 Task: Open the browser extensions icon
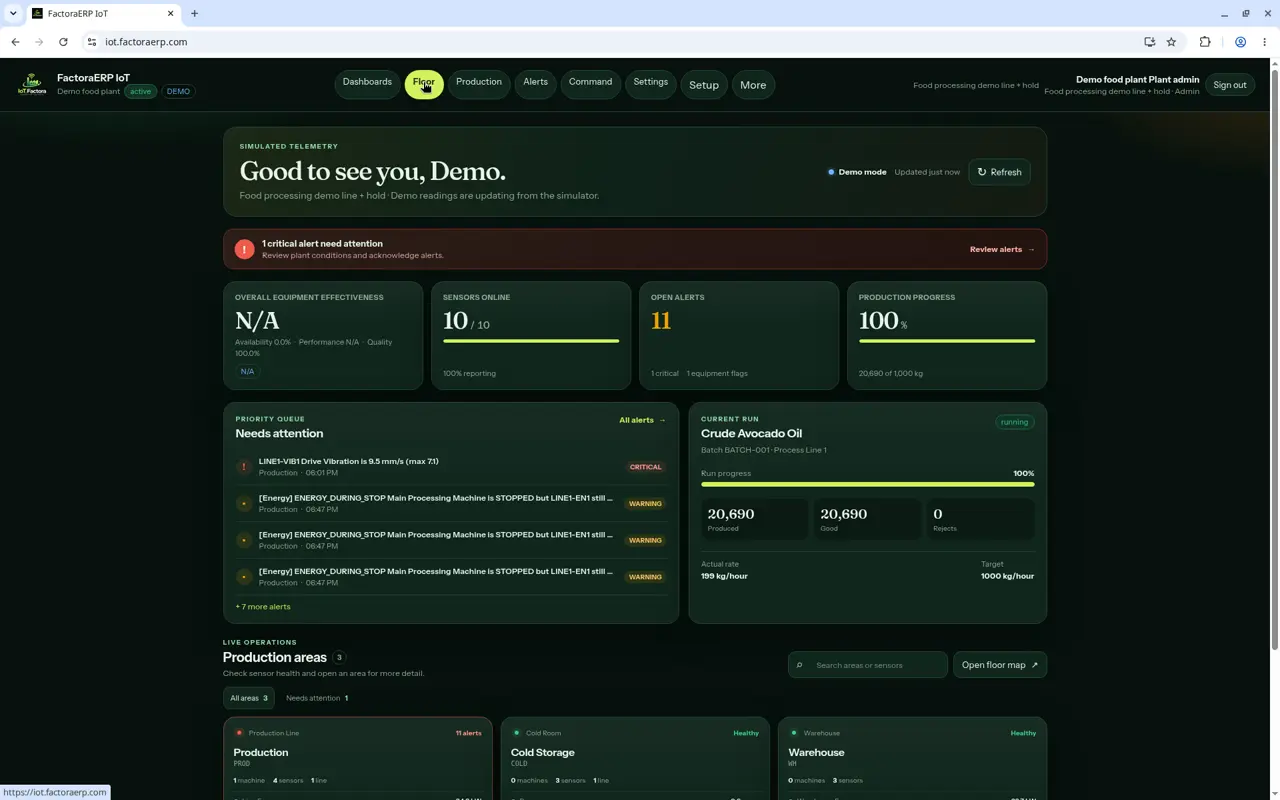1205,42
